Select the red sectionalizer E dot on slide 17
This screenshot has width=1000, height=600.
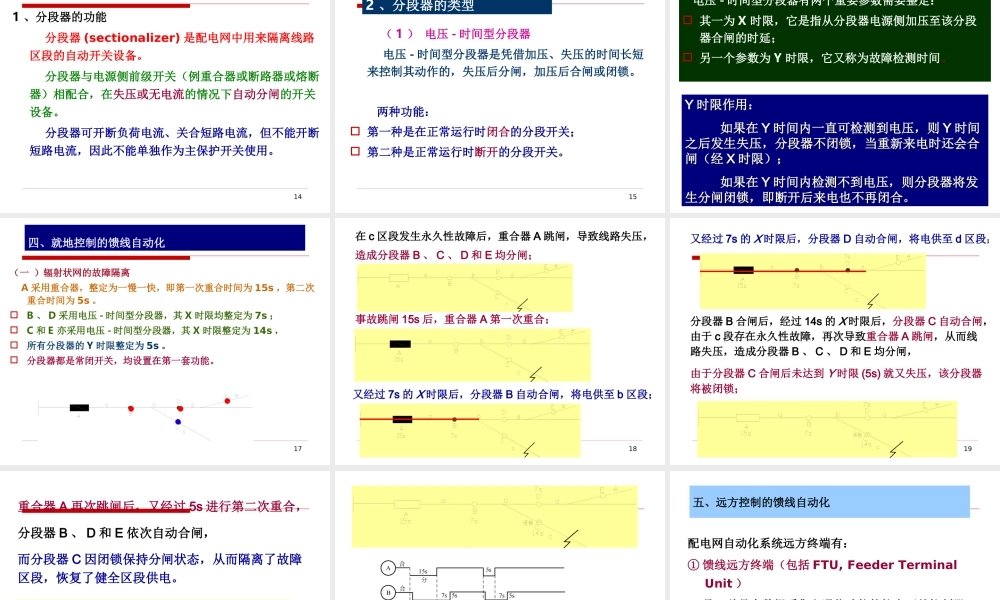(x=227, y=399)
